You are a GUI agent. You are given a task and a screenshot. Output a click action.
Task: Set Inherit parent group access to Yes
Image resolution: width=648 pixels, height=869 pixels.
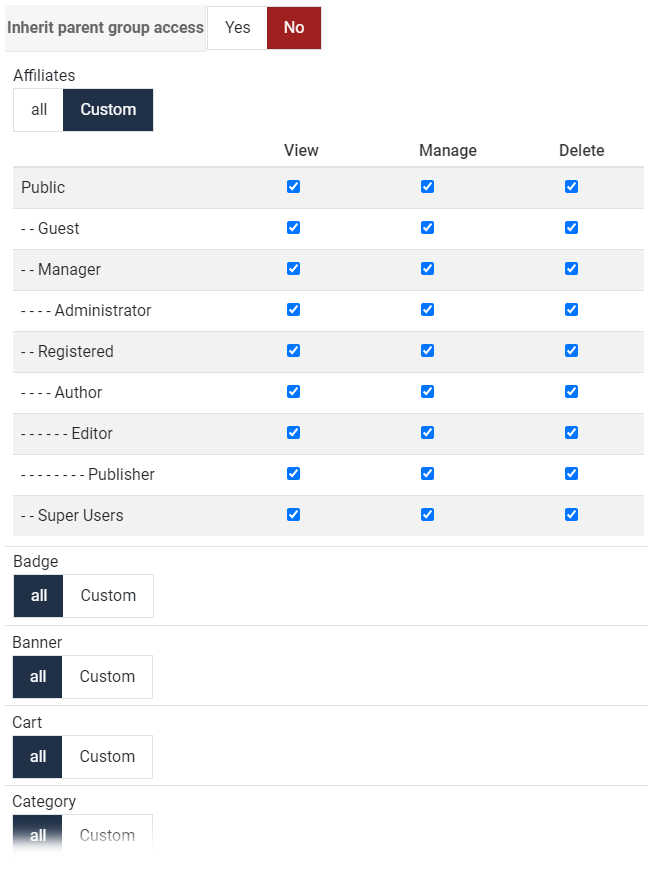point(237,28)
